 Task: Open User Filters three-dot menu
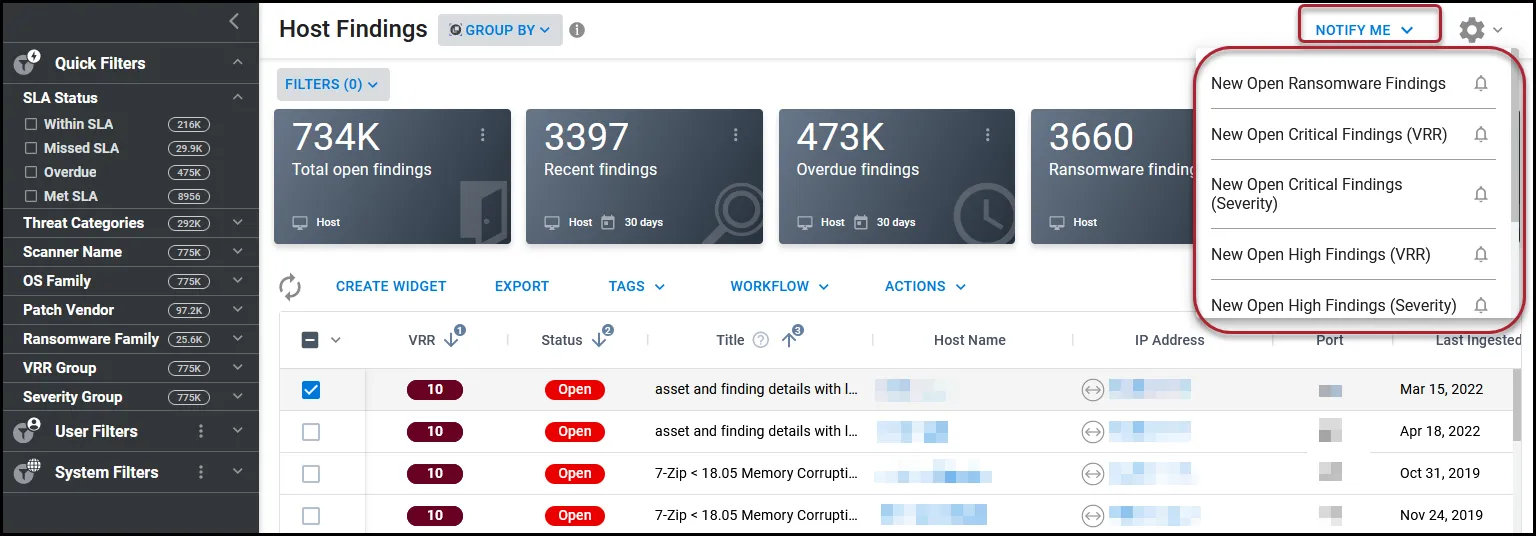201,431
